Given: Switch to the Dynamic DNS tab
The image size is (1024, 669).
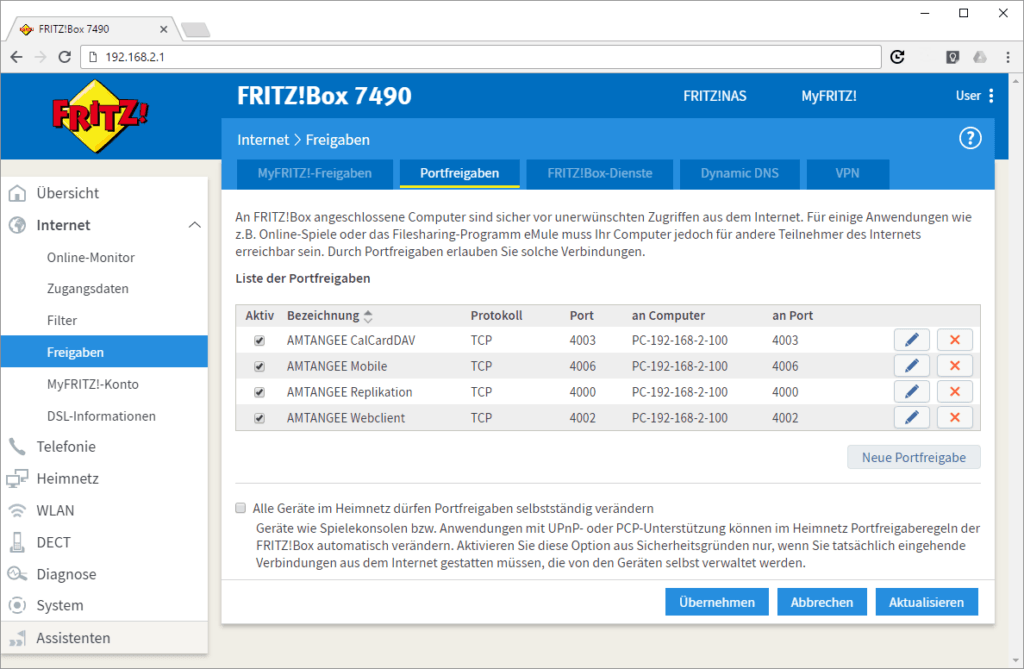Looking at the screenshot, I should [739, 173].
